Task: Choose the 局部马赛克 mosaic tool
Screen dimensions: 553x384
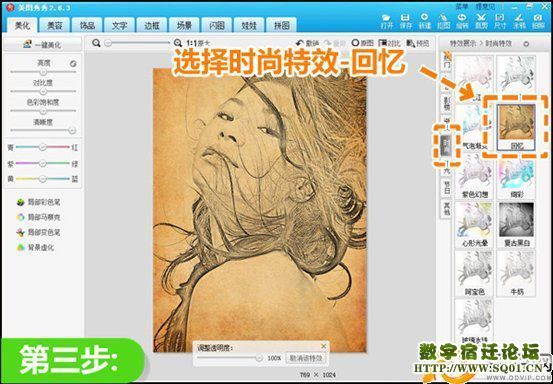Action: [39, 217]
